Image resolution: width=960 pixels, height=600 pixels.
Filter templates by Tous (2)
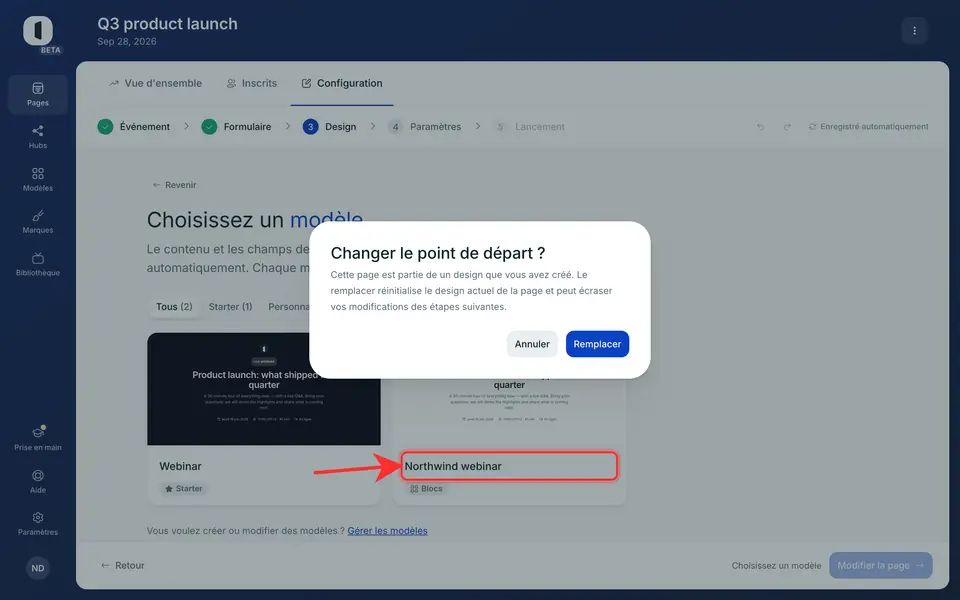pos(174,307)
